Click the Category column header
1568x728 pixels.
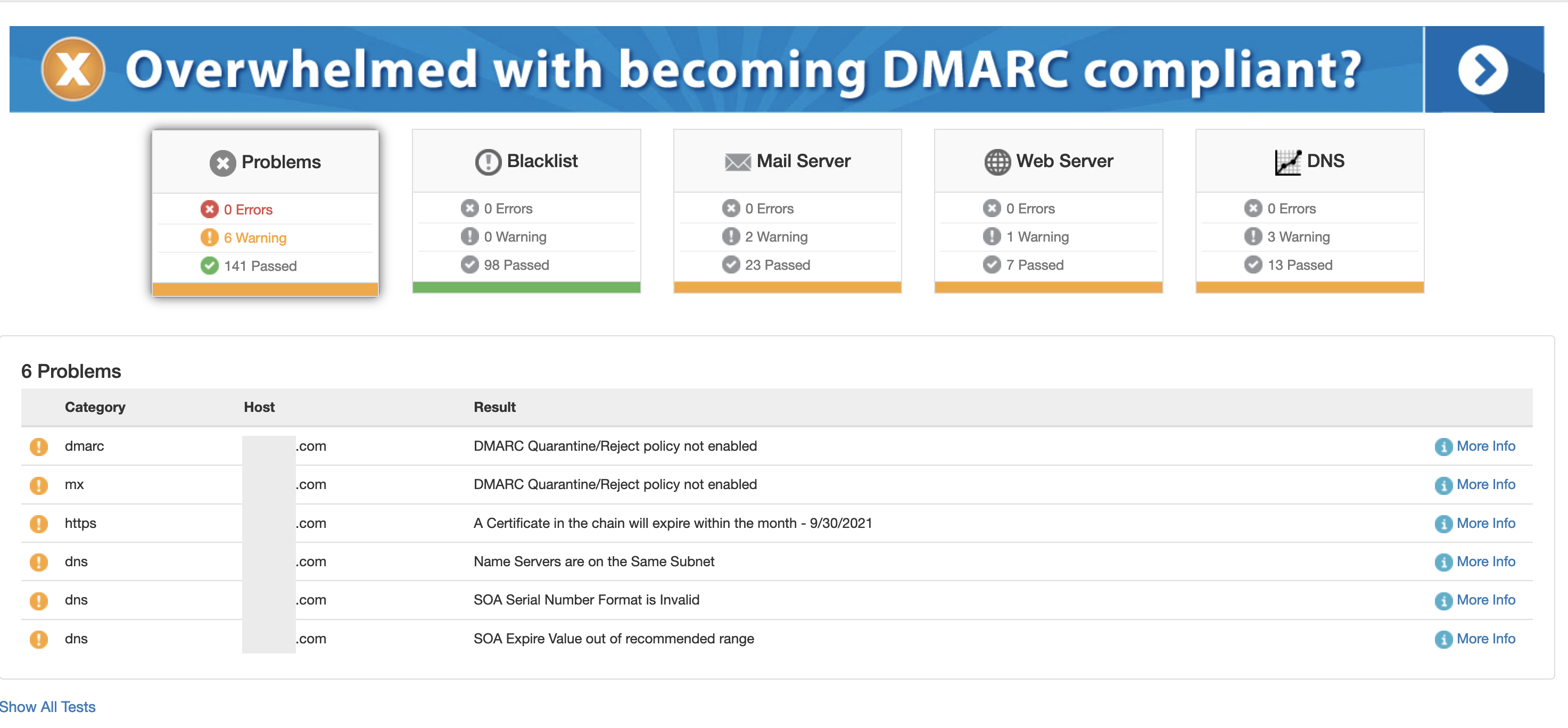coord(95,407)
